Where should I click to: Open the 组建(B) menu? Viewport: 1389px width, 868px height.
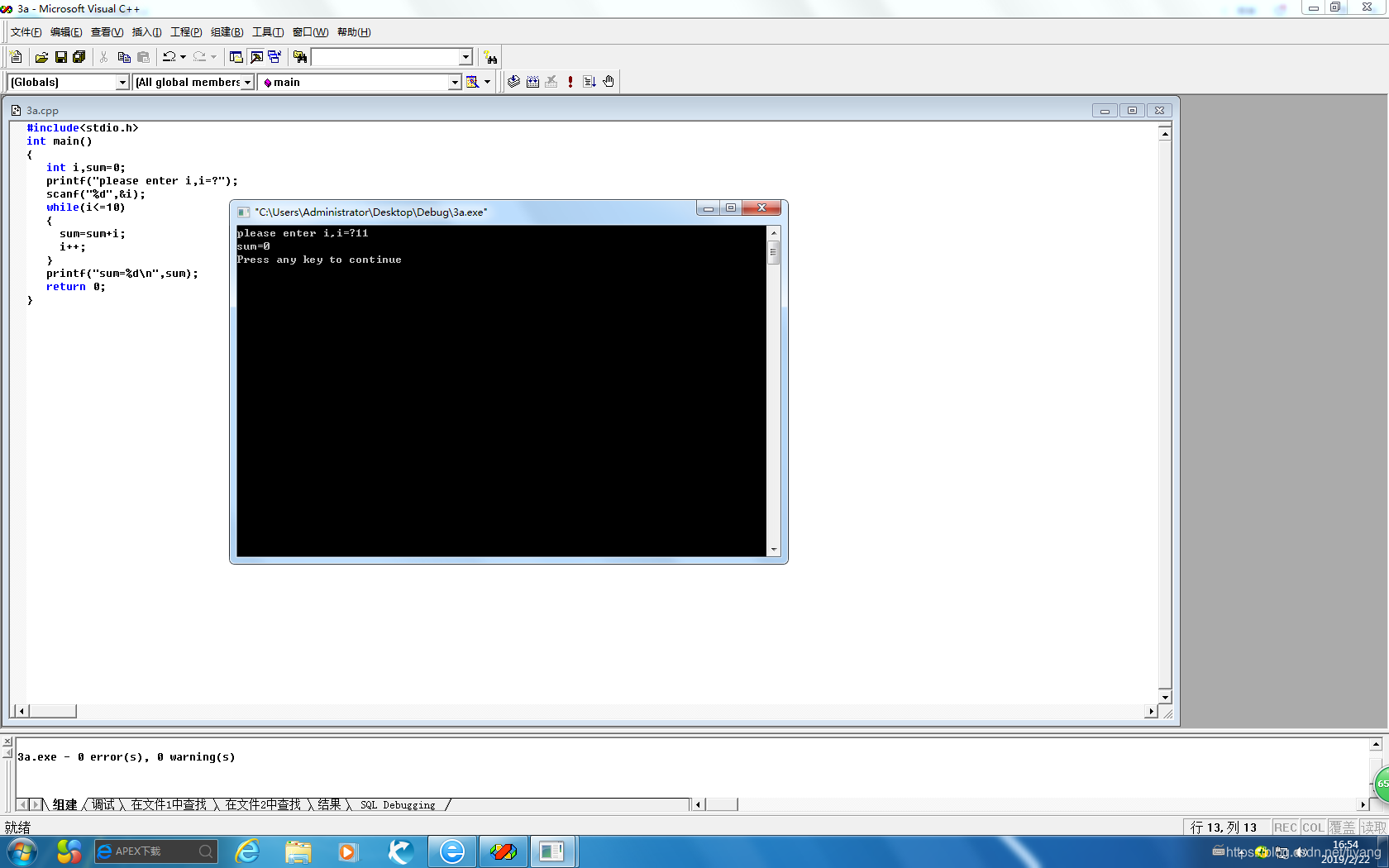pyautogui.click(x=227, y=32)
